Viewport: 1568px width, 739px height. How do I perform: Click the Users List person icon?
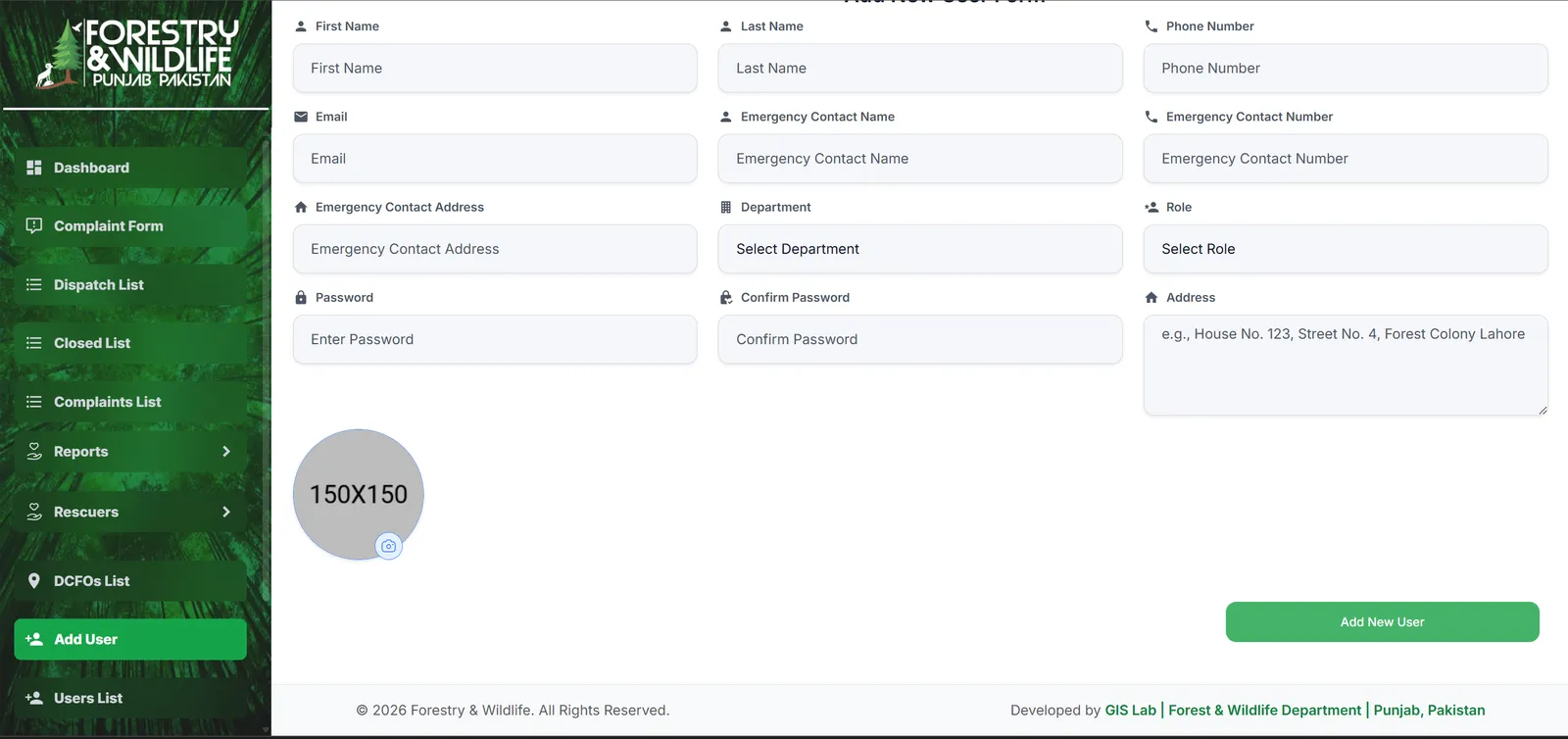coord(34,698)
